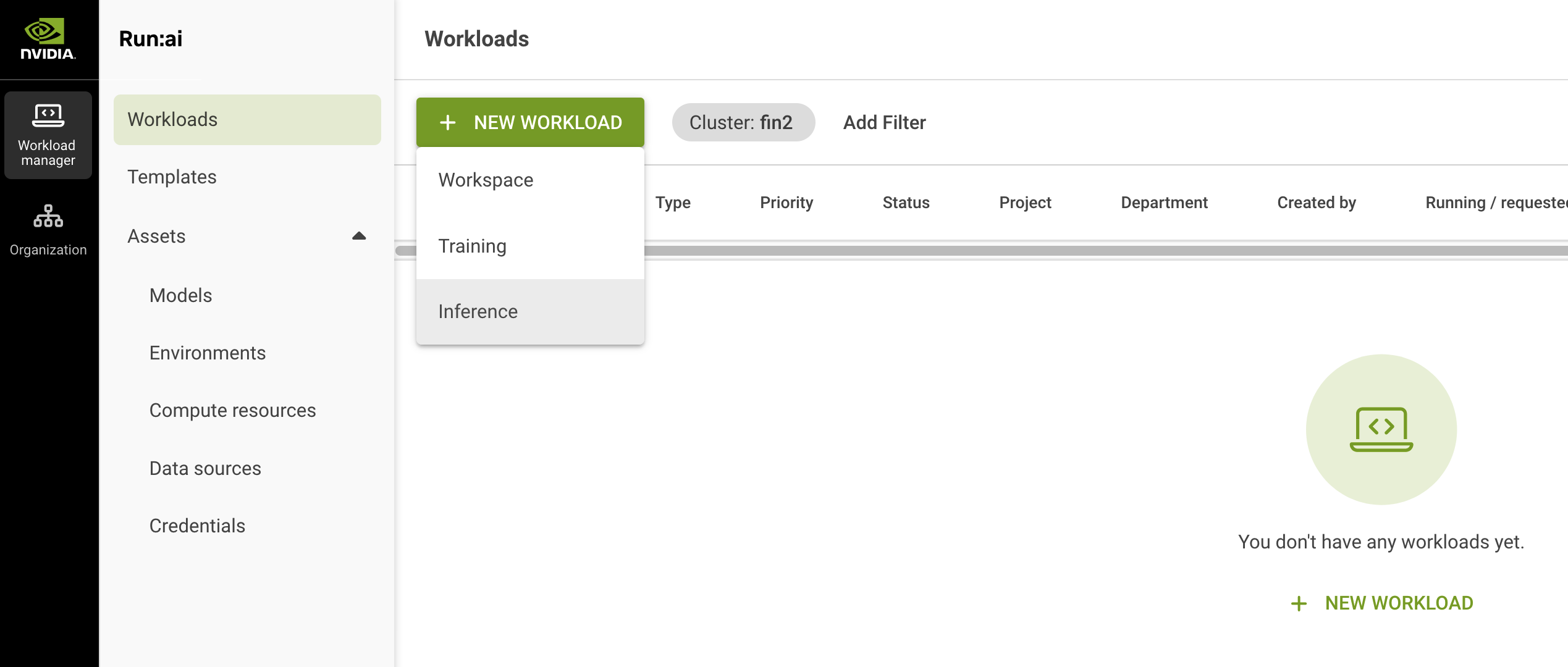Screen dimensions: 1568x667
Task: Sort by the Status column header
Action: [906, 203]
